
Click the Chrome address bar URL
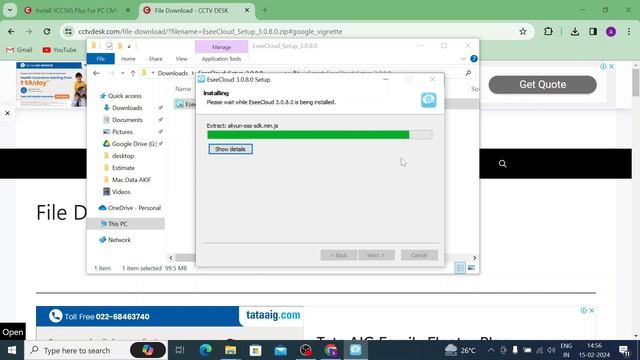point(210,31)
